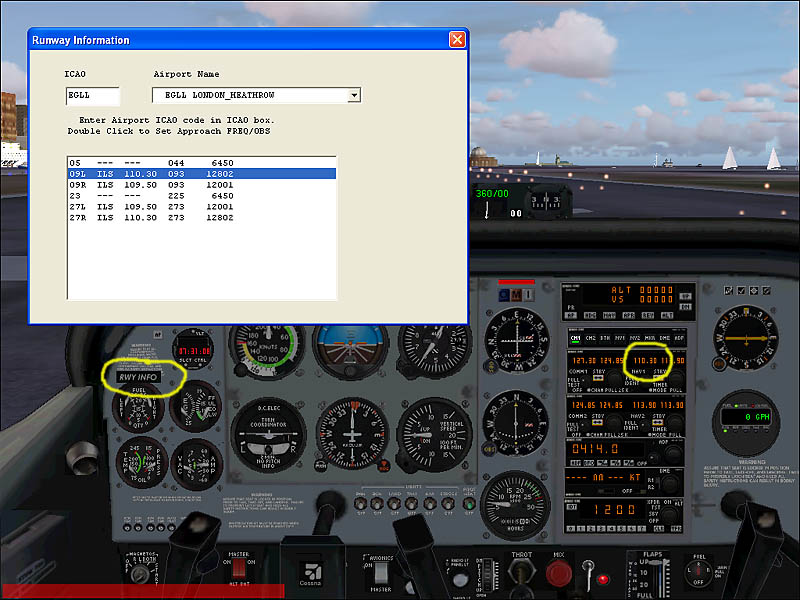Screen dimensions: 800x600
Task: Click autopilot DN button
Action: click(x=685, y=307)
